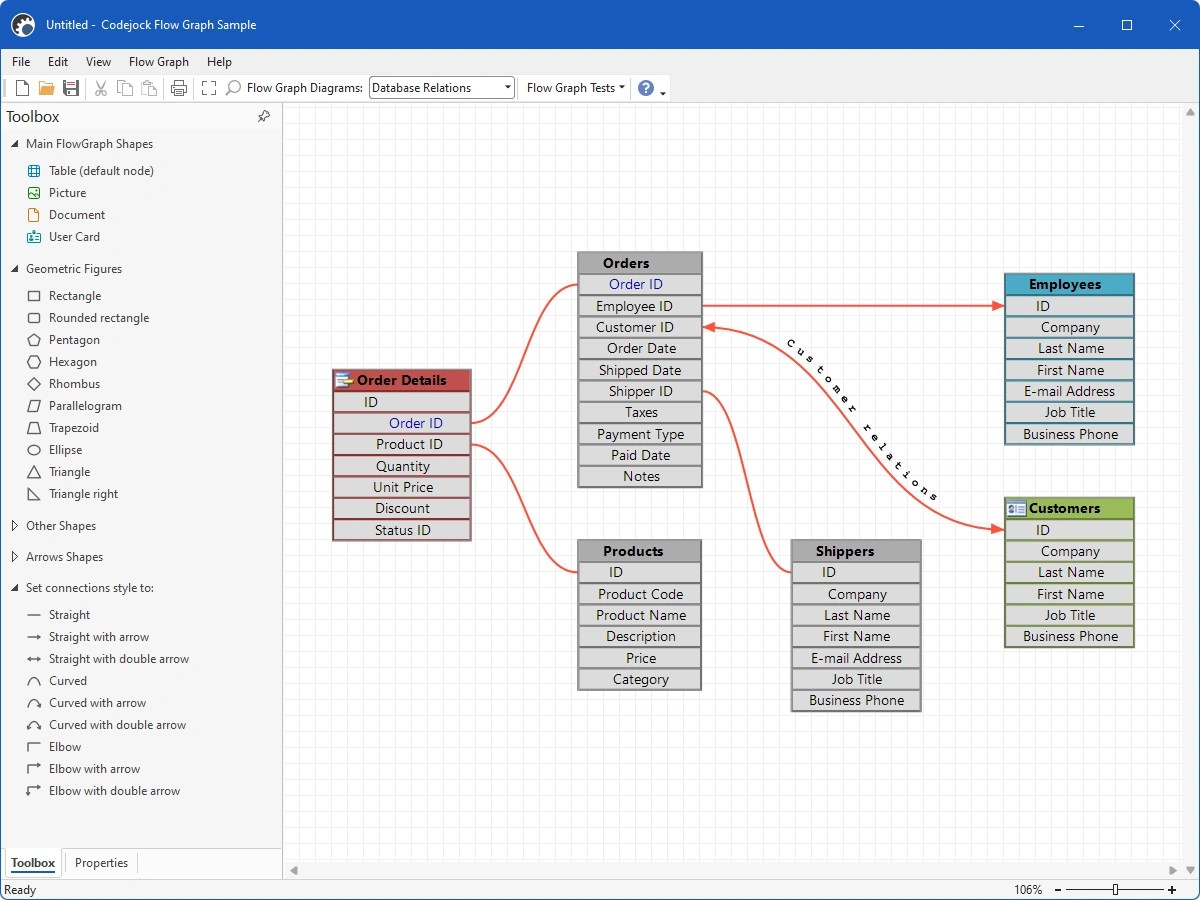The height and width of the screenshot is (900, 1200).
Task: Click the Payment Type row in Orders
Action: tap(640, 434)
